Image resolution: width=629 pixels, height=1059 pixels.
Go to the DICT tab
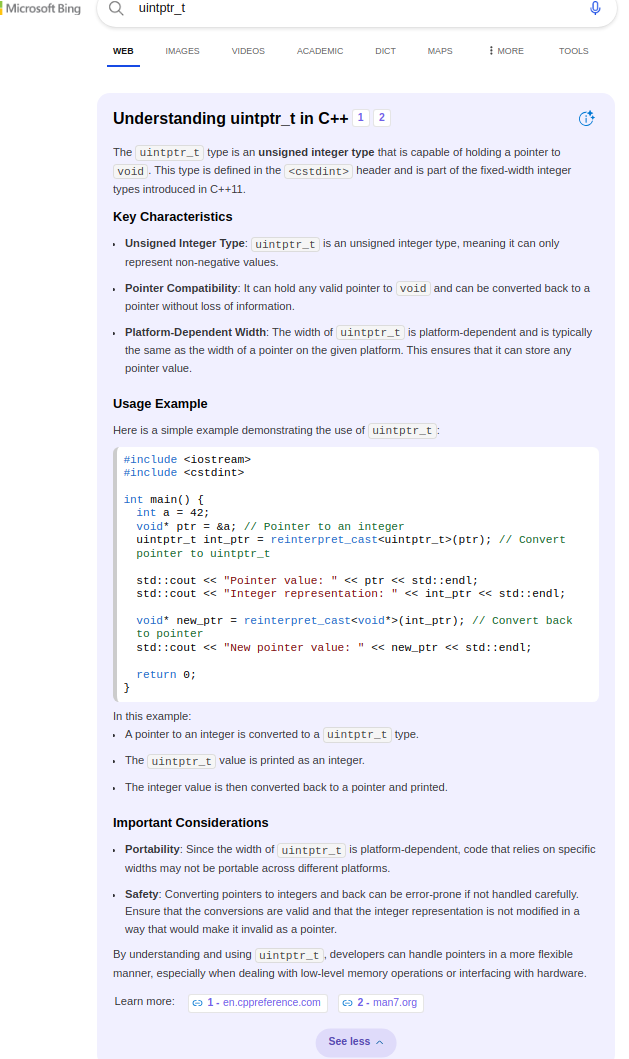[x=386, y=51]
